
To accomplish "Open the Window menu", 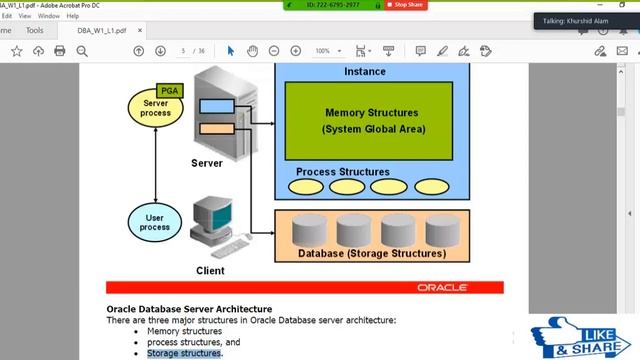I will point(49,16).
